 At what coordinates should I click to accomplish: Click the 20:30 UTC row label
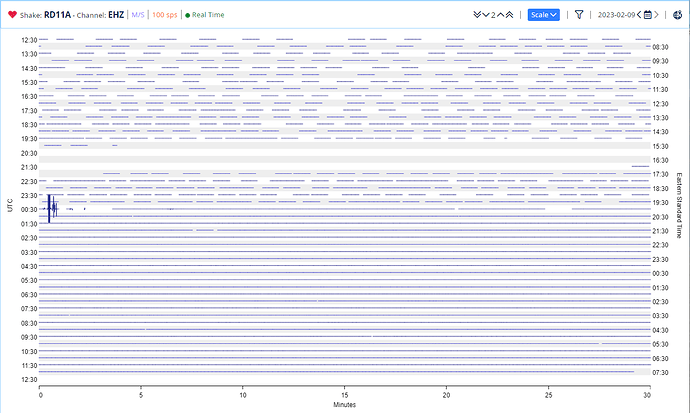coord(29,153)
